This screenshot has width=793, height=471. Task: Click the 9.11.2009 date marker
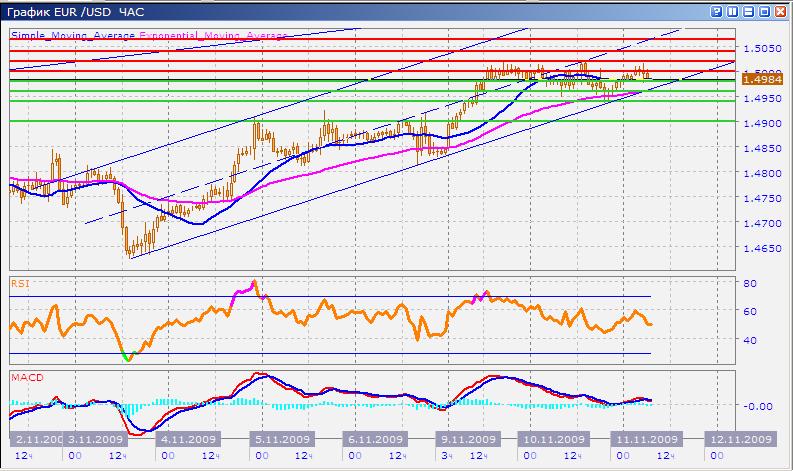tap(468, 439)
